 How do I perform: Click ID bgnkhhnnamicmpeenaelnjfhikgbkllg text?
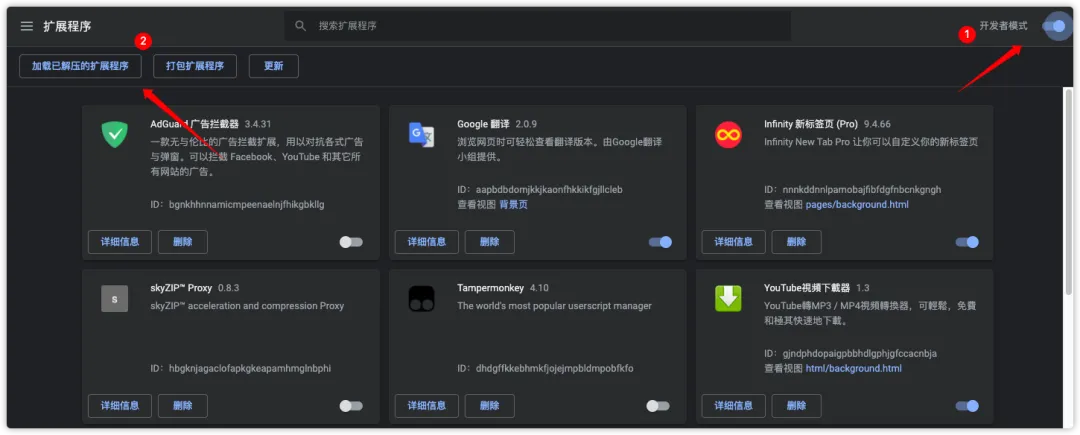coord(237,204)
